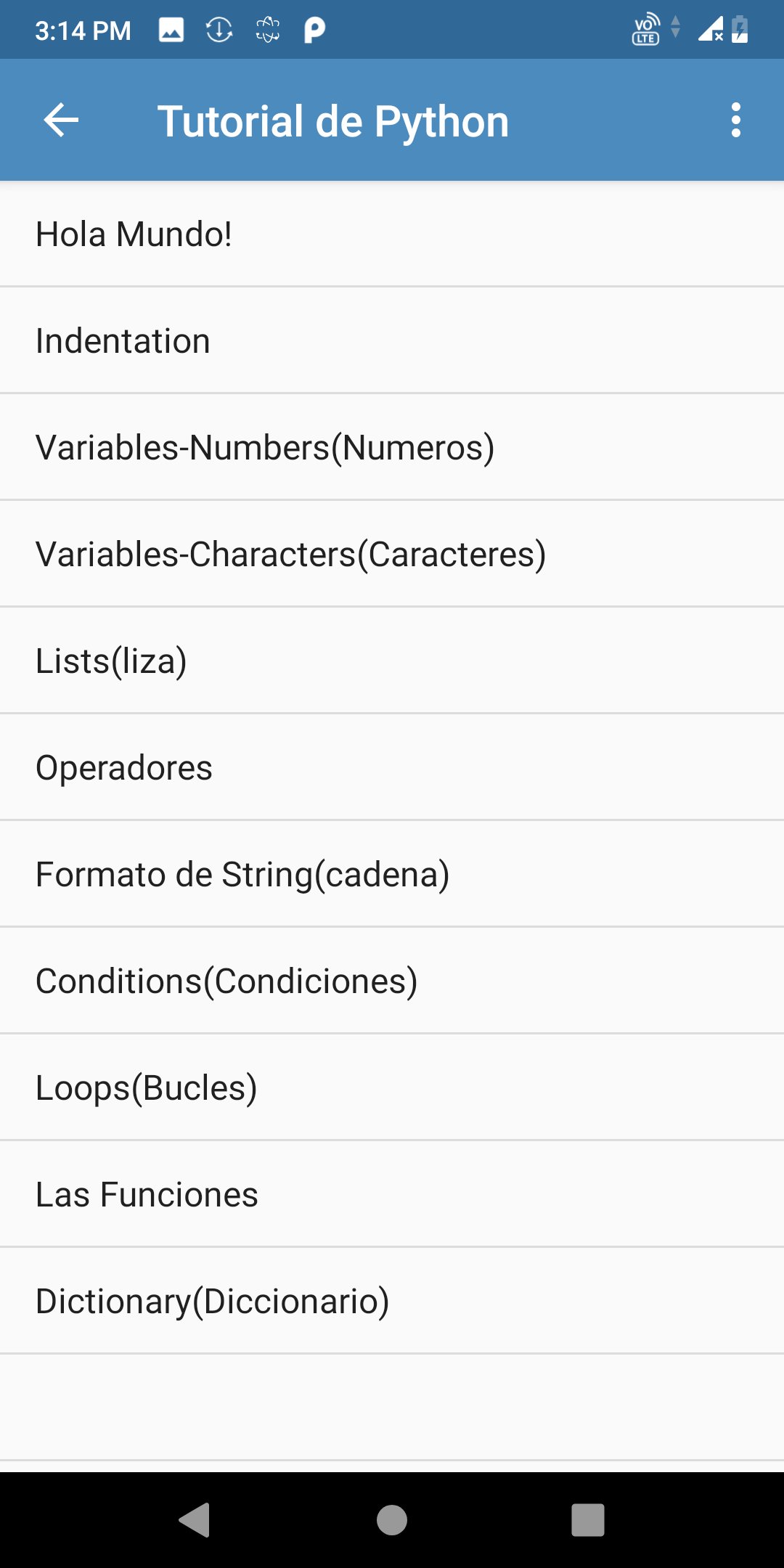Tap the Conditions(Condiciones) entry

pos(392,981)
